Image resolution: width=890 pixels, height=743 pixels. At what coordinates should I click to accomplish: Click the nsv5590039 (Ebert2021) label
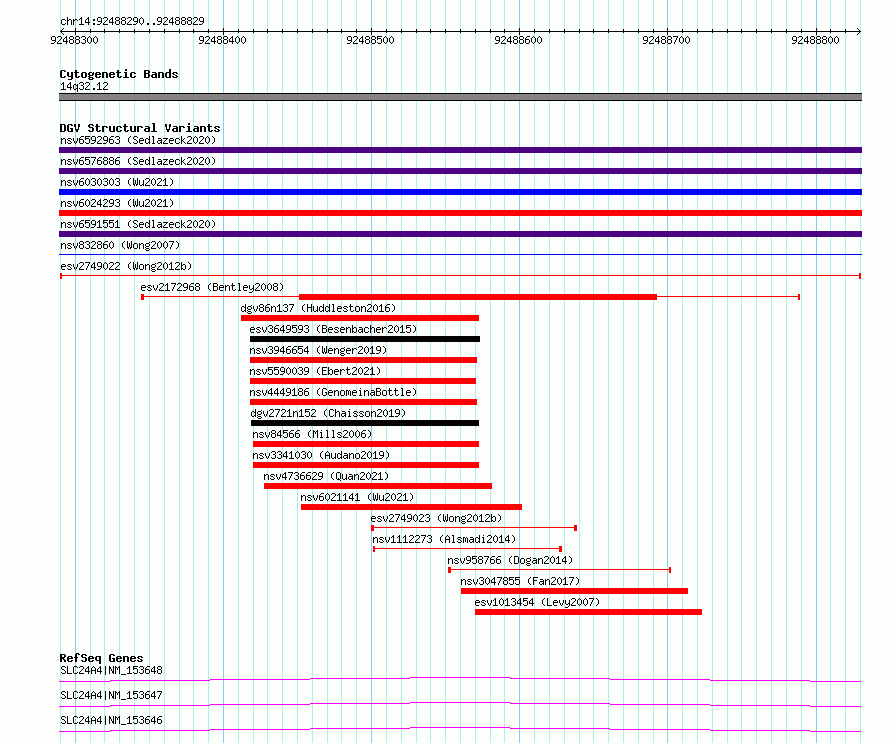(x=315, y=371)
